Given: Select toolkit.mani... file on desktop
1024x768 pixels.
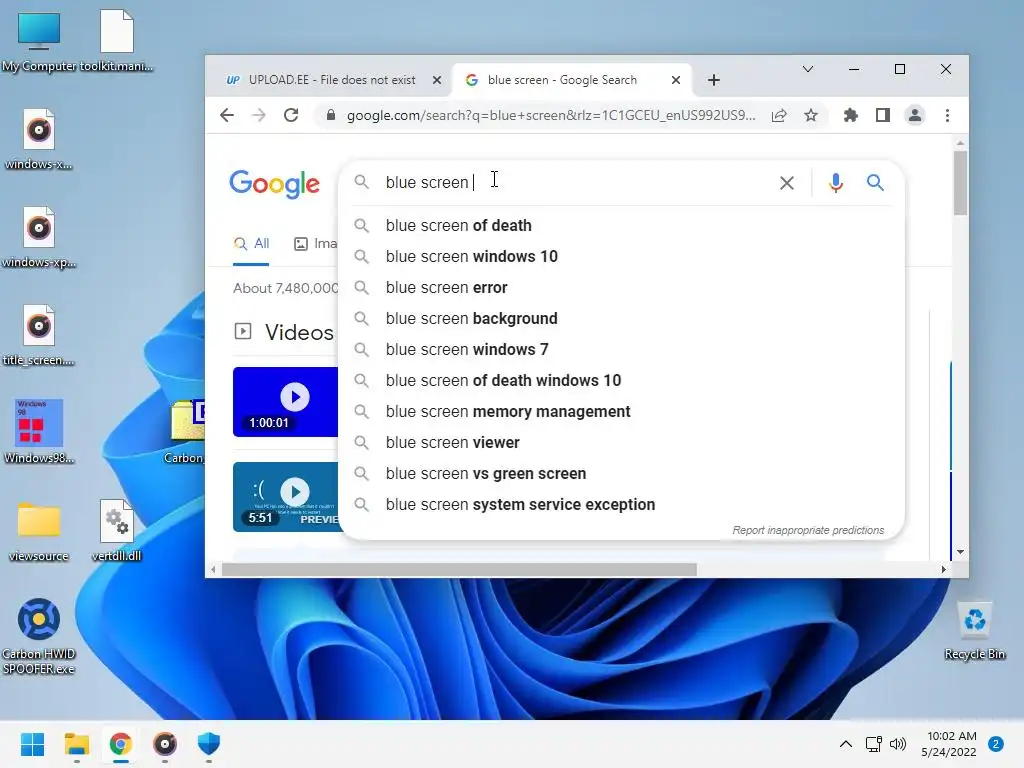Looking at the screenshot, I should (x=117, y=42).
